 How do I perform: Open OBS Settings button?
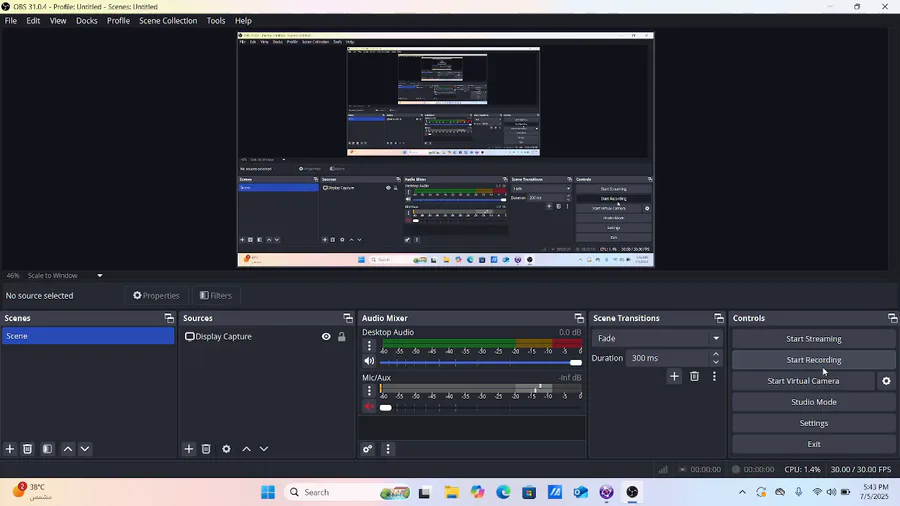click(x=813, y=423)
